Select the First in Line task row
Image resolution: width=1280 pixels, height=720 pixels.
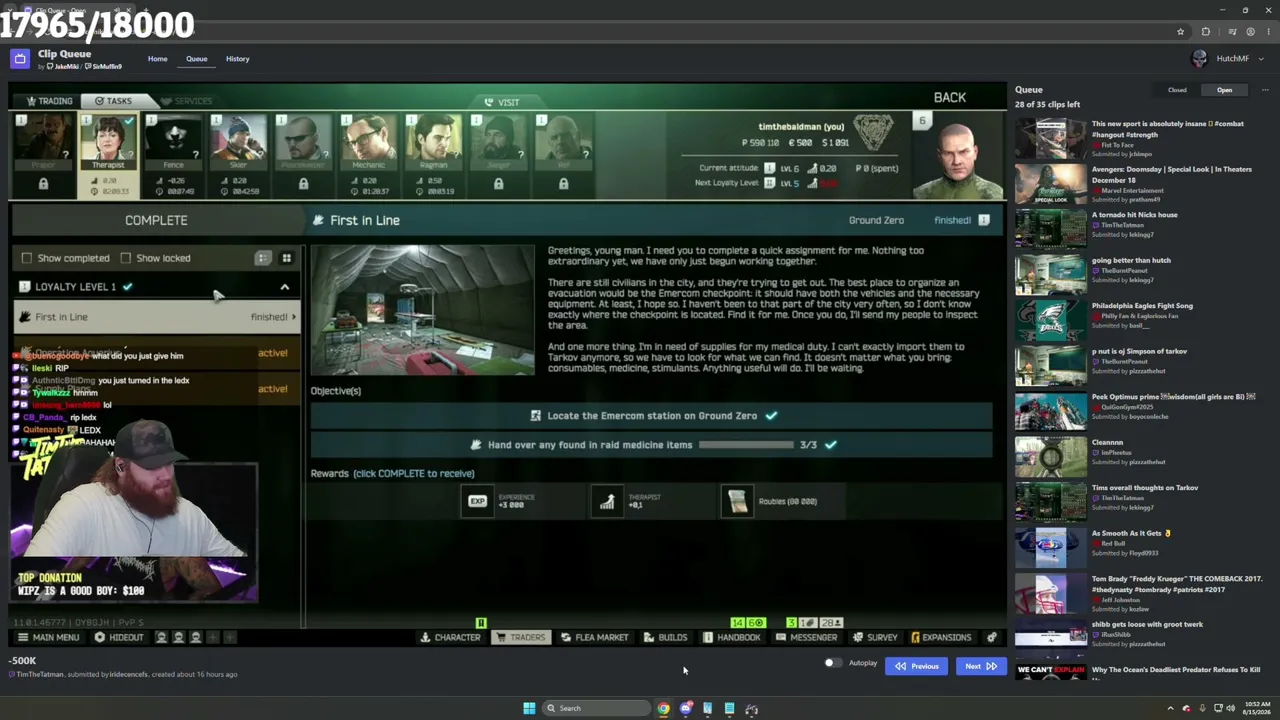[156, 317]
